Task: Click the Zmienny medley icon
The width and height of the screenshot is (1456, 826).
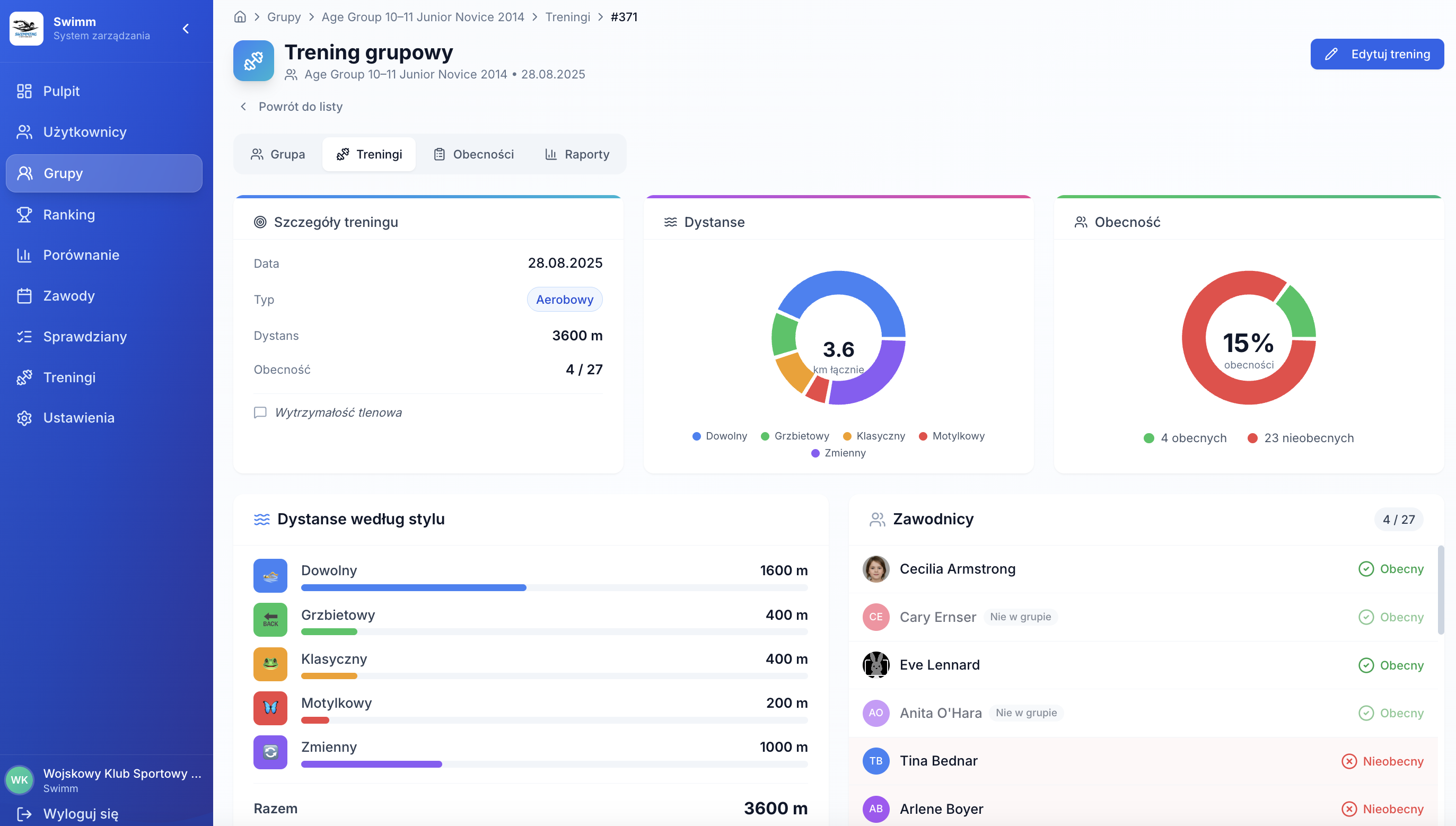Action: (x=270, y=752)
